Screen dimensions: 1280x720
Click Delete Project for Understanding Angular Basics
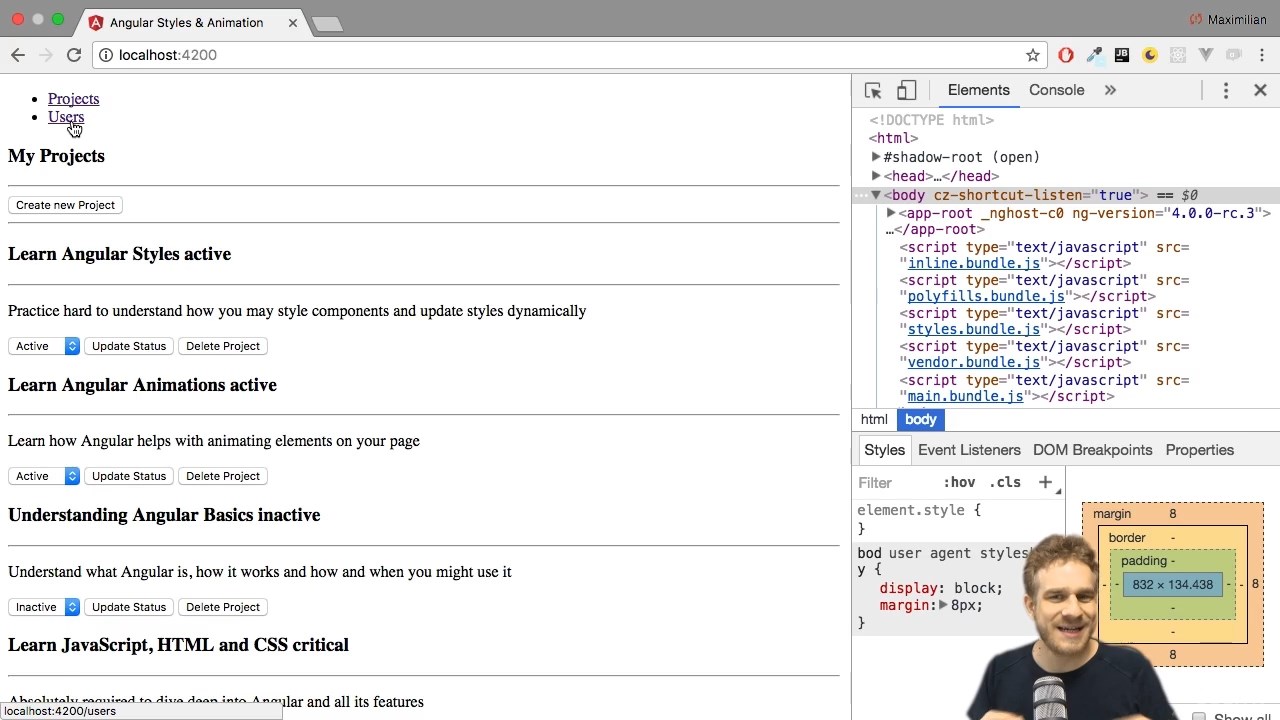223,607
